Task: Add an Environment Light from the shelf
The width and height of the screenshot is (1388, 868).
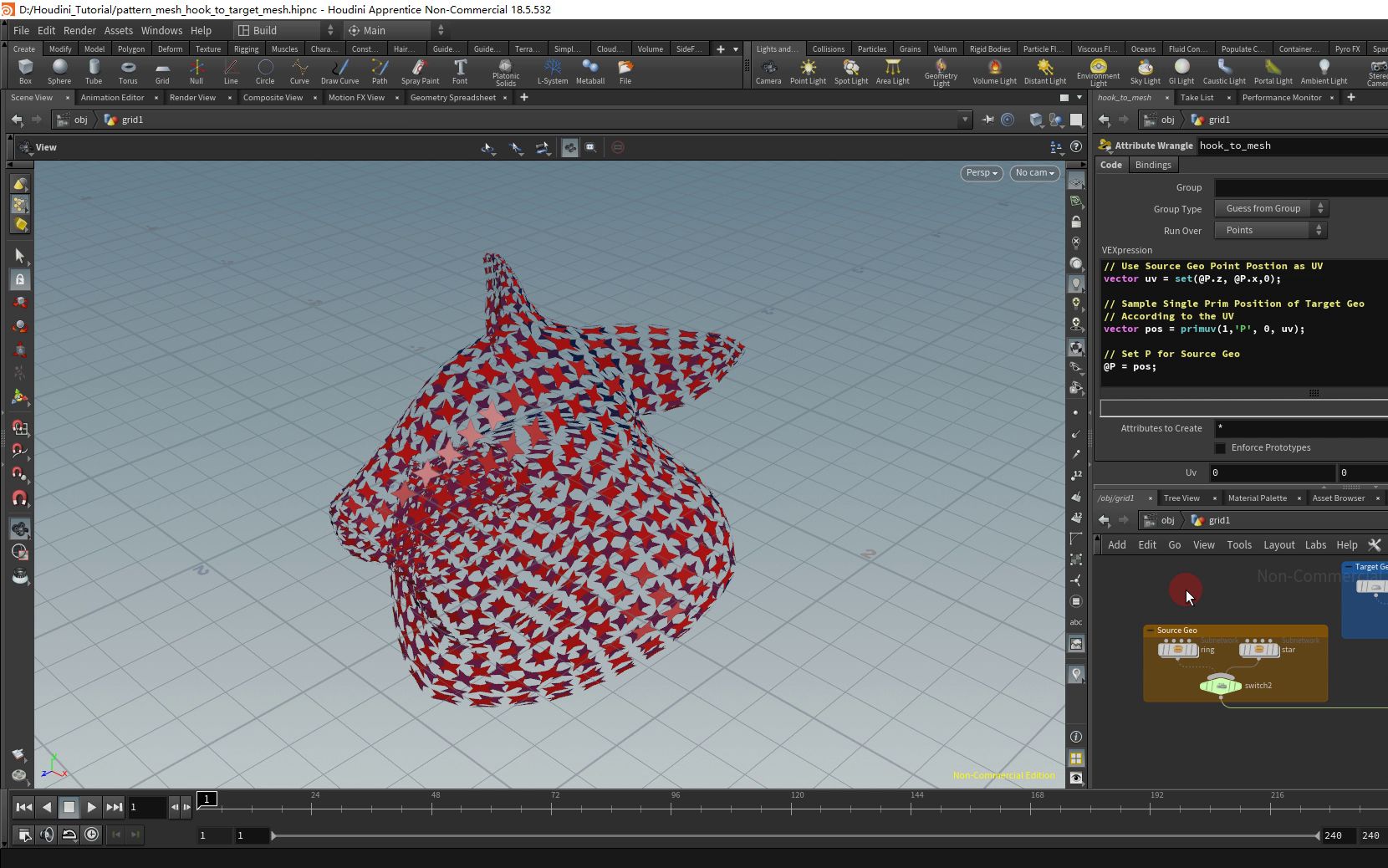Action: (x=1098, y=71)
